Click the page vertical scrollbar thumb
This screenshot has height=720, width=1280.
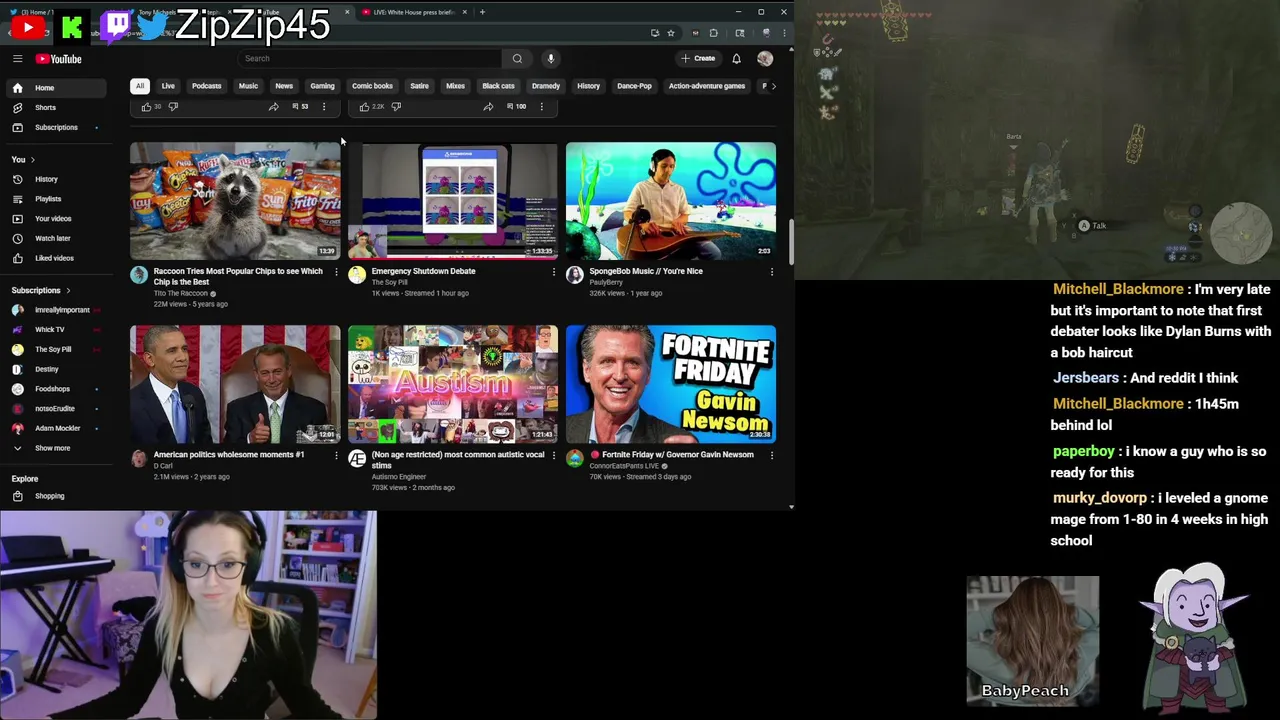click(x=790, y=242)
